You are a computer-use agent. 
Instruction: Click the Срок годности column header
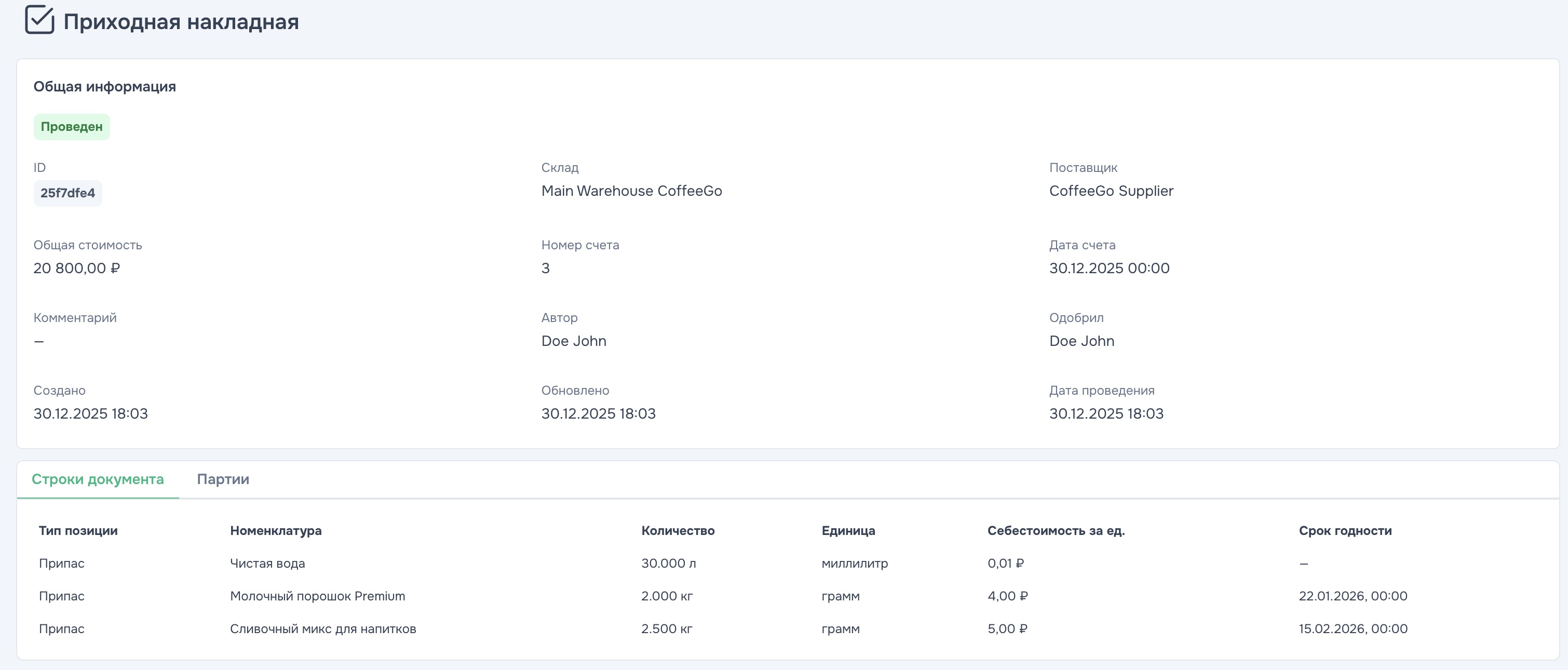(1345, 530)
